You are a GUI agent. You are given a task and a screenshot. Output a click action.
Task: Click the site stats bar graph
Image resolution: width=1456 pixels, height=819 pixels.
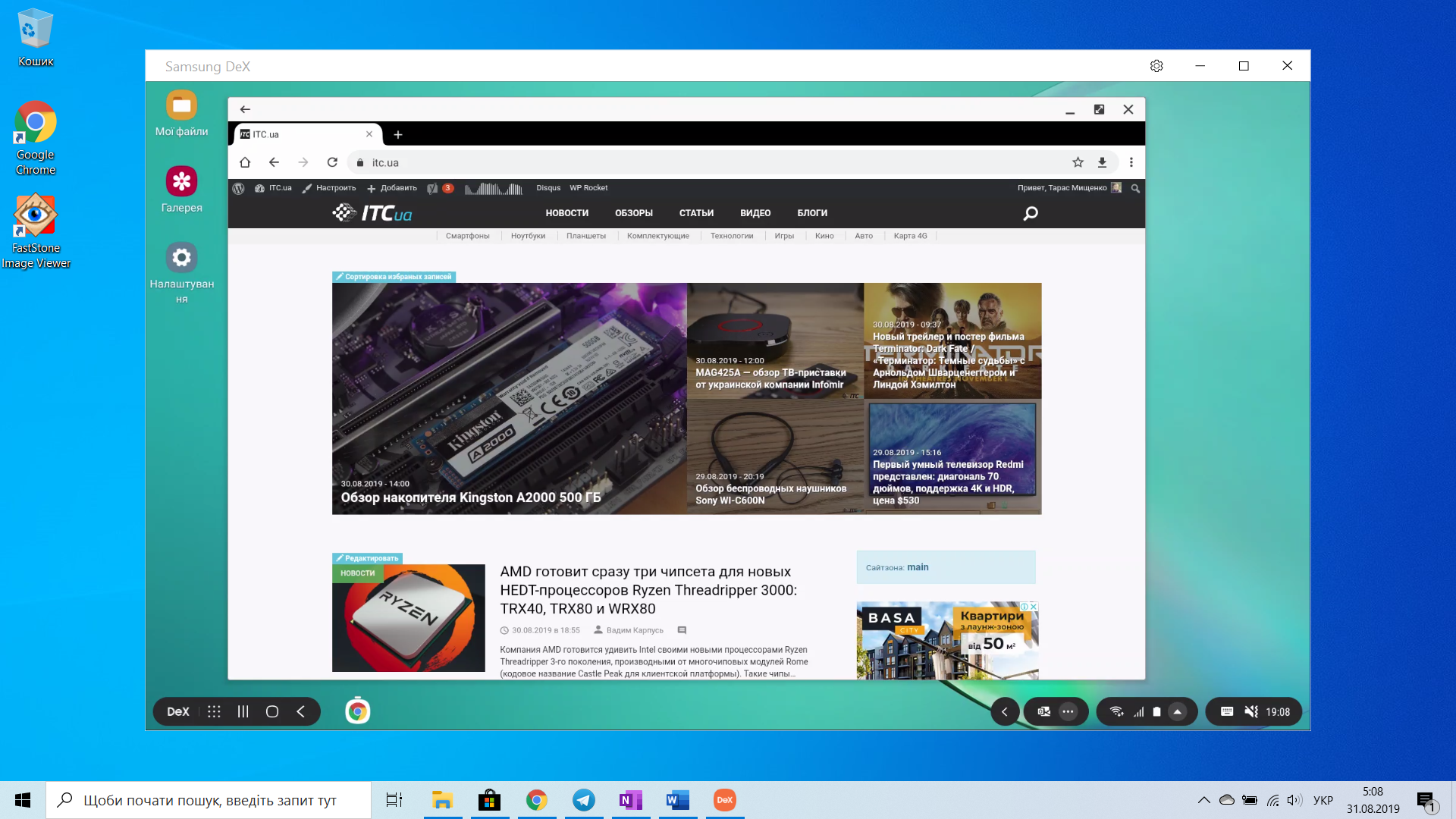pos(494,189)
